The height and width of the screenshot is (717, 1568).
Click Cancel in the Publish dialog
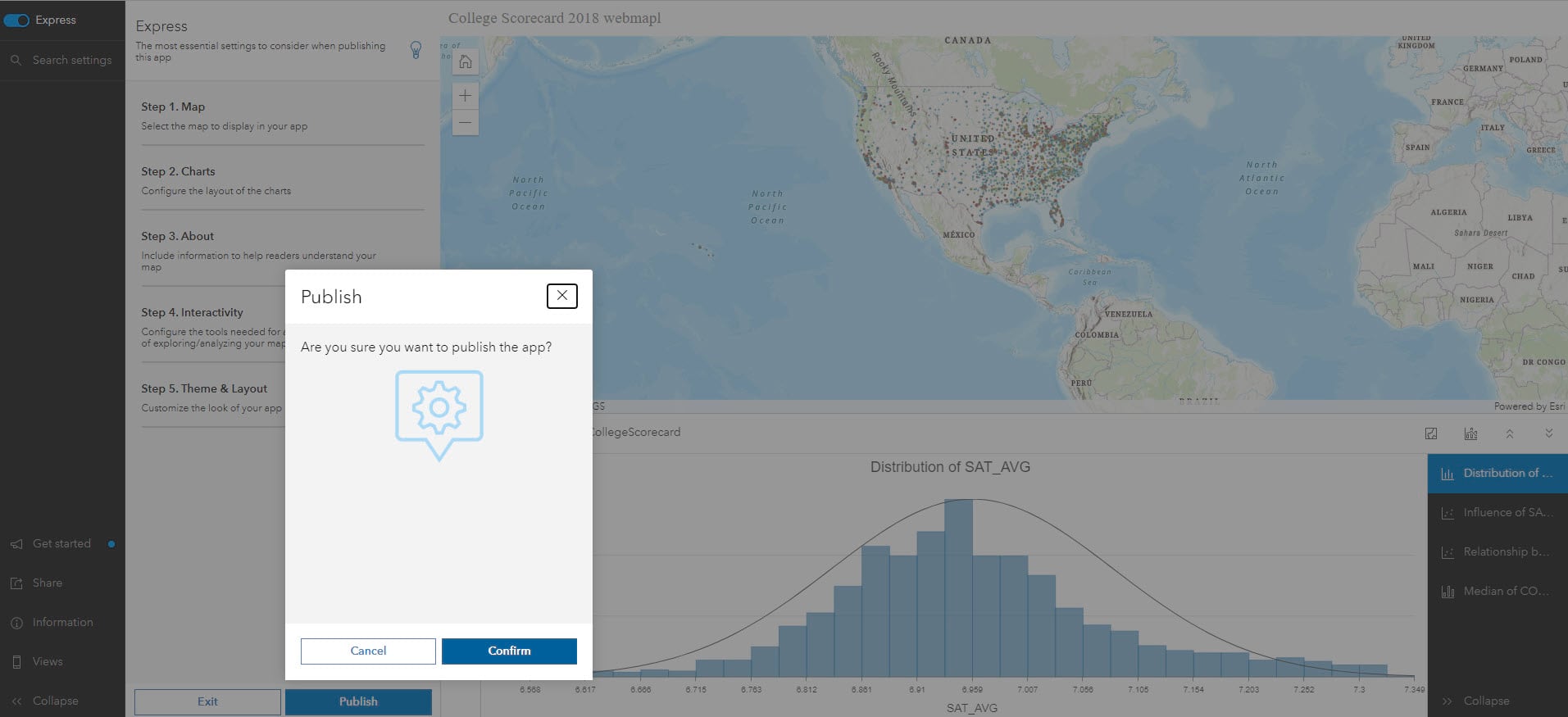(x=368, y=651)
